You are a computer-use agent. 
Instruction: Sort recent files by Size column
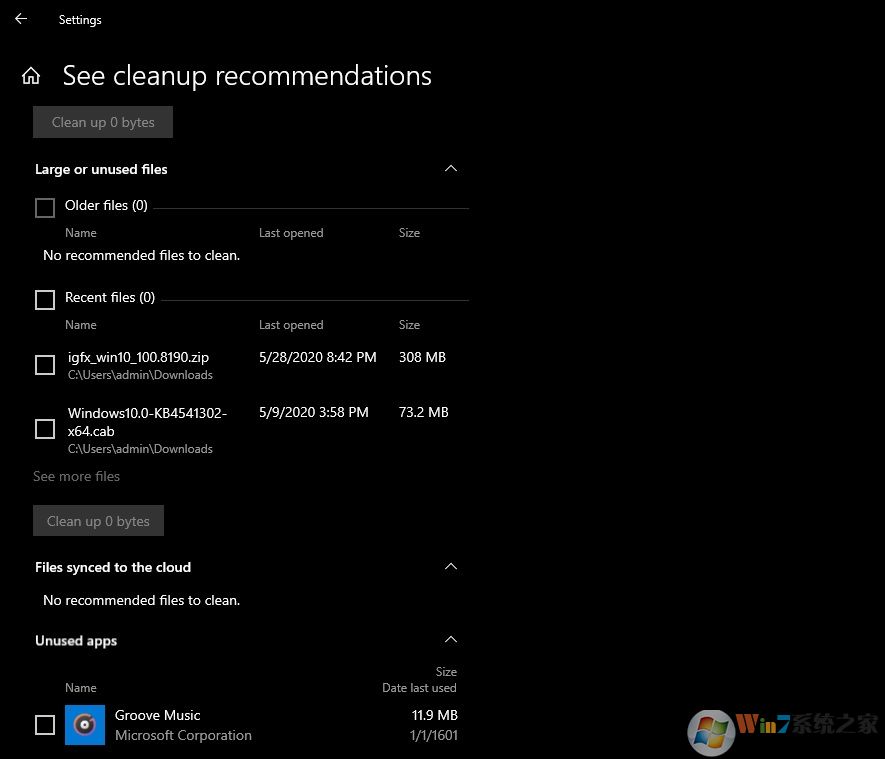point(409,325)
